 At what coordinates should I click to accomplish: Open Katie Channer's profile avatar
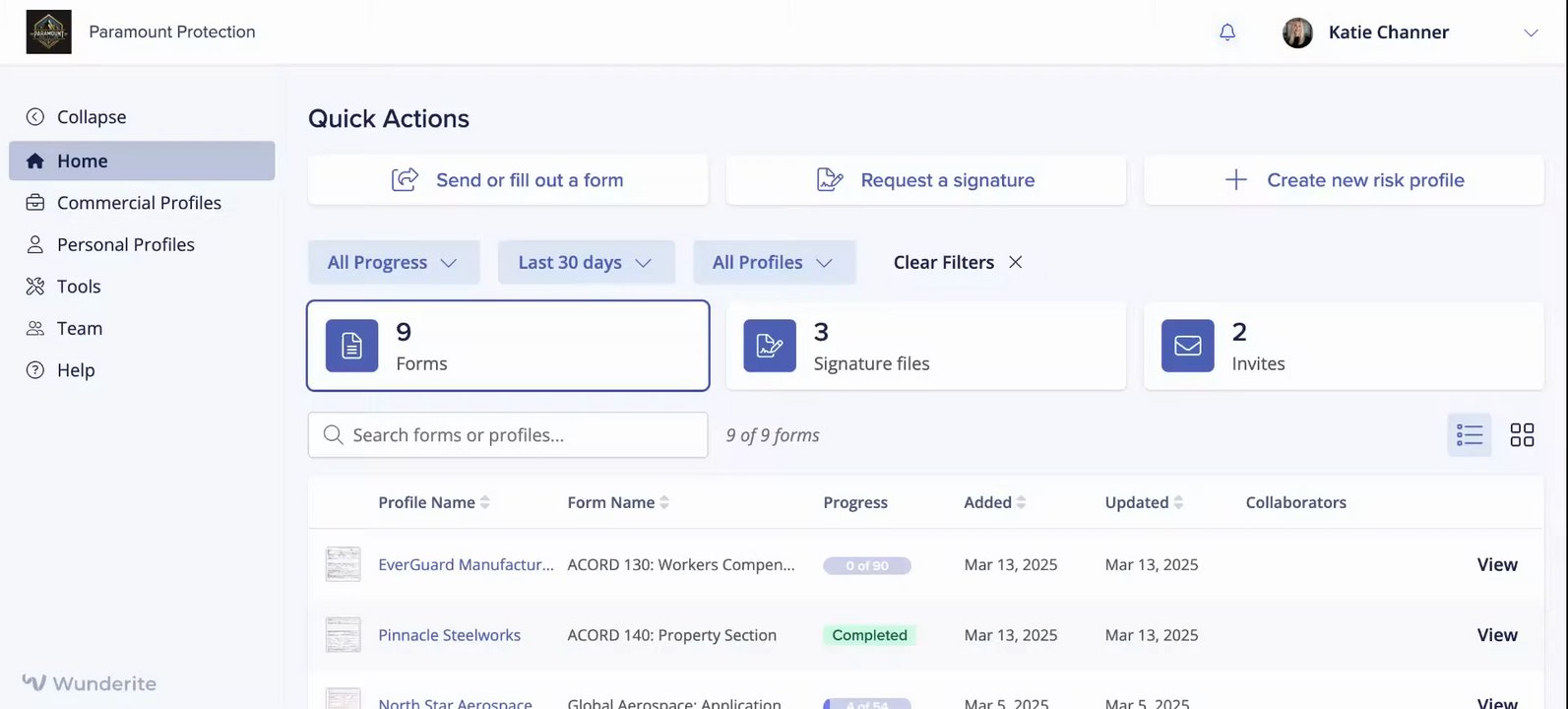click(x=1297, y=32)
